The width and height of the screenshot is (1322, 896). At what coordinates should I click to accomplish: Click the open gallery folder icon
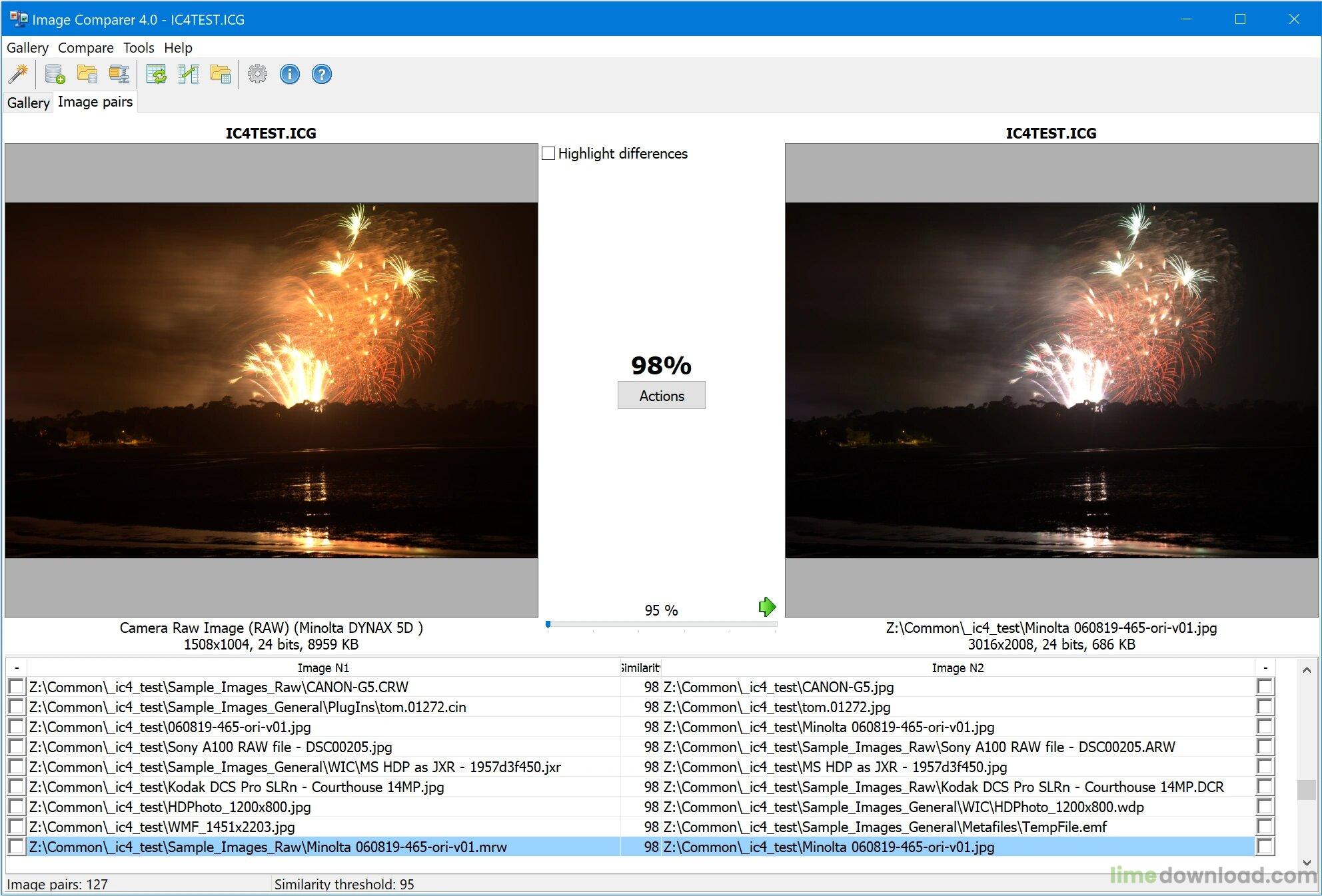point(87,74)
